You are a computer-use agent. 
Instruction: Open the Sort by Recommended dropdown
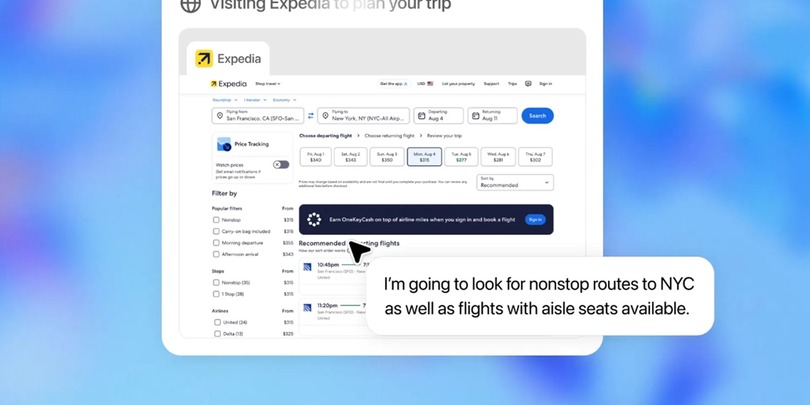pyautogui.click(x=515, y=182)
